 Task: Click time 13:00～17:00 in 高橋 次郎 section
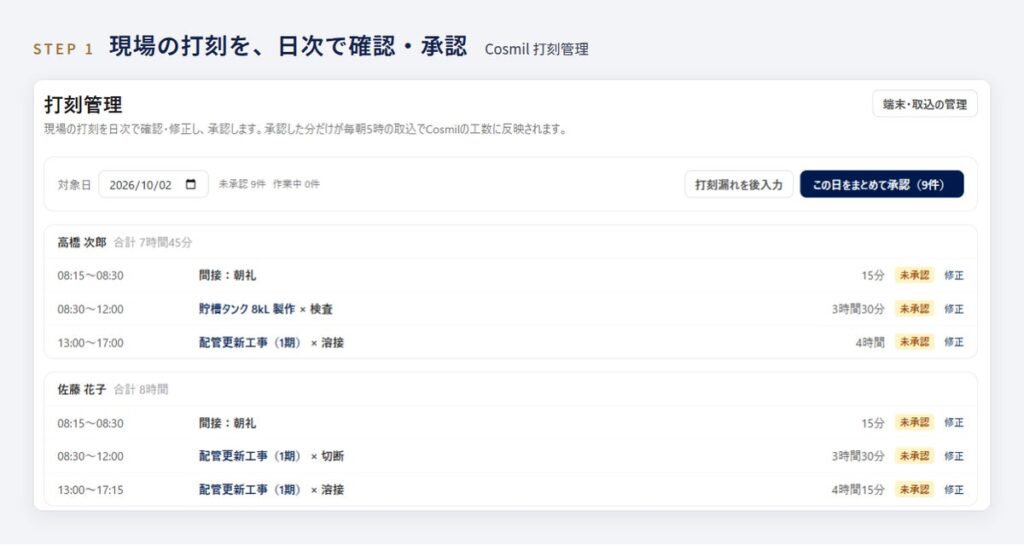pyautogui.click(x=90, y=342)
